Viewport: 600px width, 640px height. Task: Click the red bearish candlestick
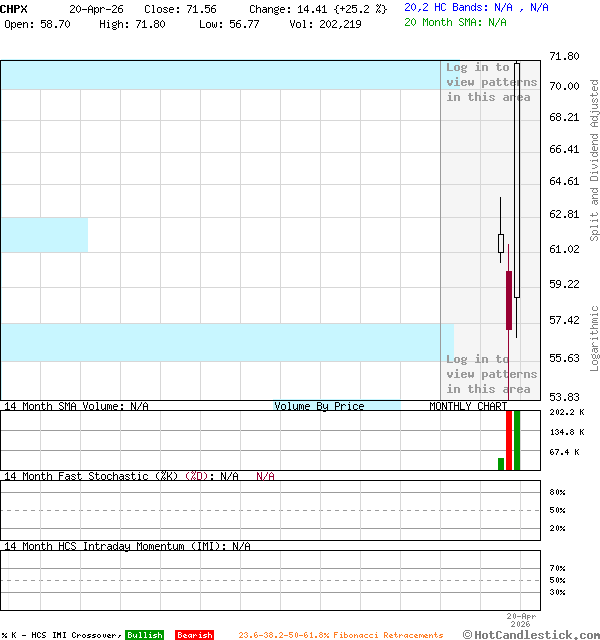click(x=509, y=300)
